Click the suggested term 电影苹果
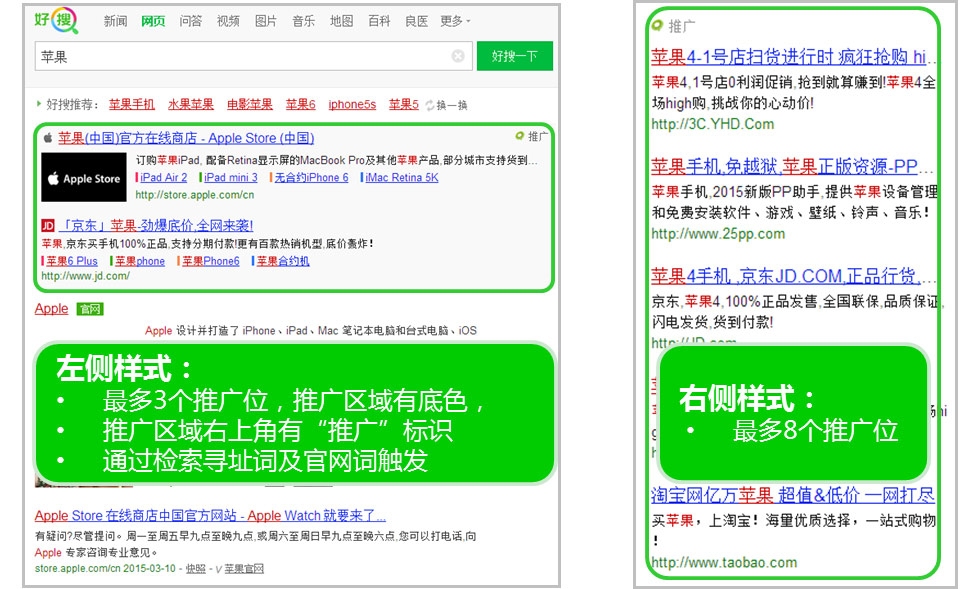 (x=249, y=104)
